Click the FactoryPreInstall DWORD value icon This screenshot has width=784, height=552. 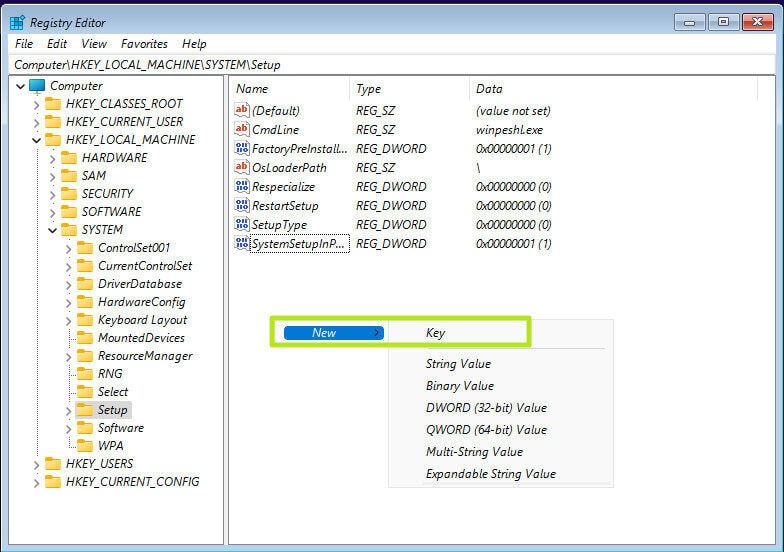pyautogui.click(x=241, y=149)
